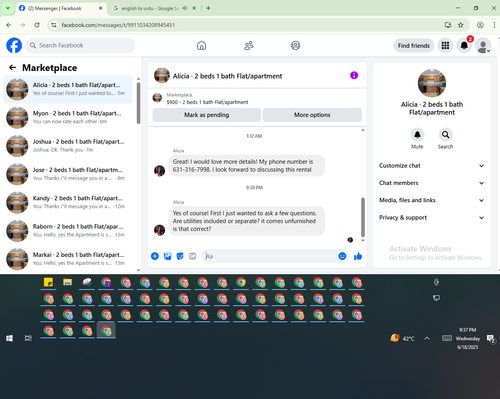Expand the Customize chat section
500x399 pixels.
tap(432, 166)
